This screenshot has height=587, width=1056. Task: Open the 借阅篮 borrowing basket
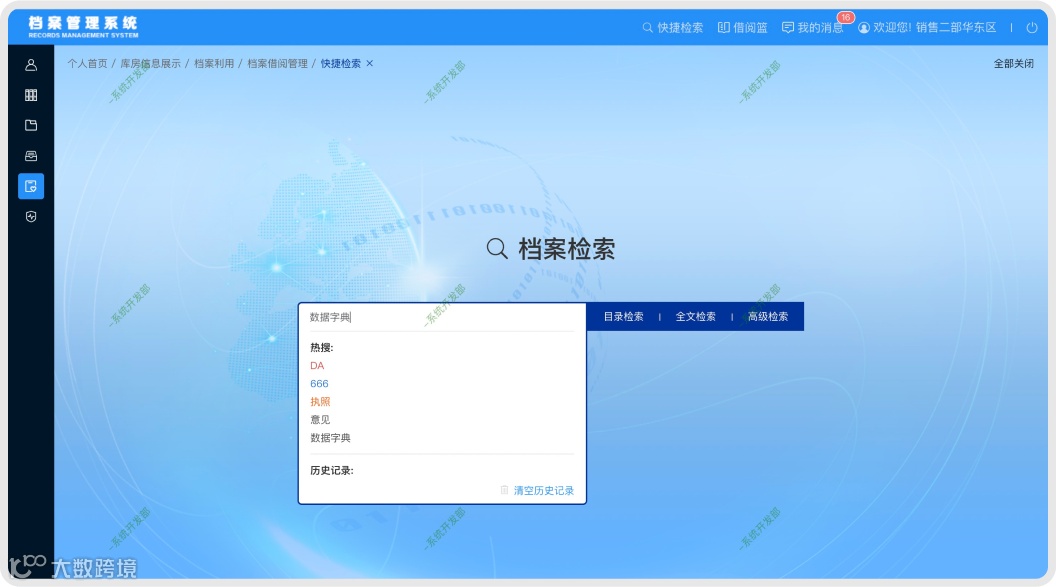[742, 28]
